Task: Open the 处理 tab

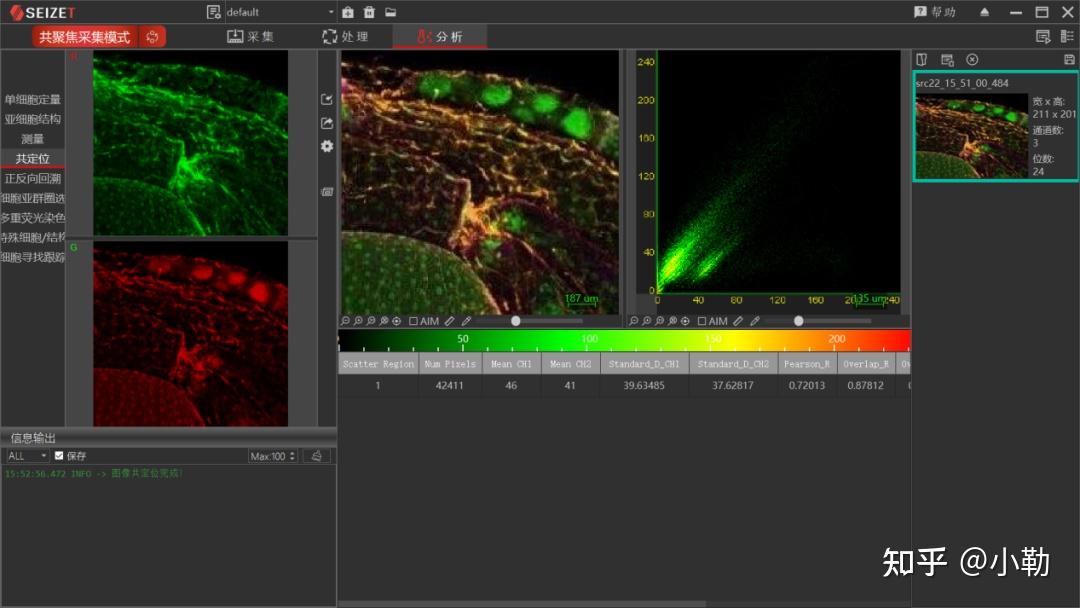Action: pyautogui.click(x=345, y=37)
